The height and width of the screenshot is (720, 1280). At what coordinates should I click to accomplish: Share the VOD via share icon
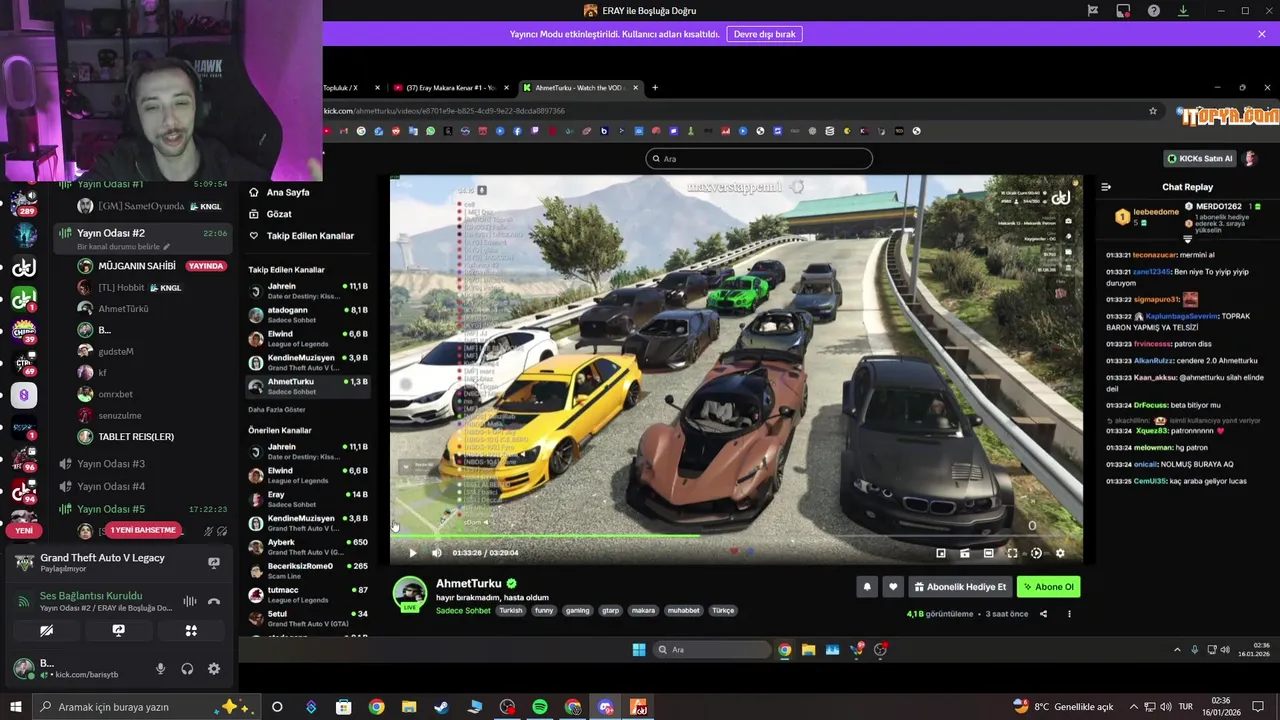[x=1043, y=614]
